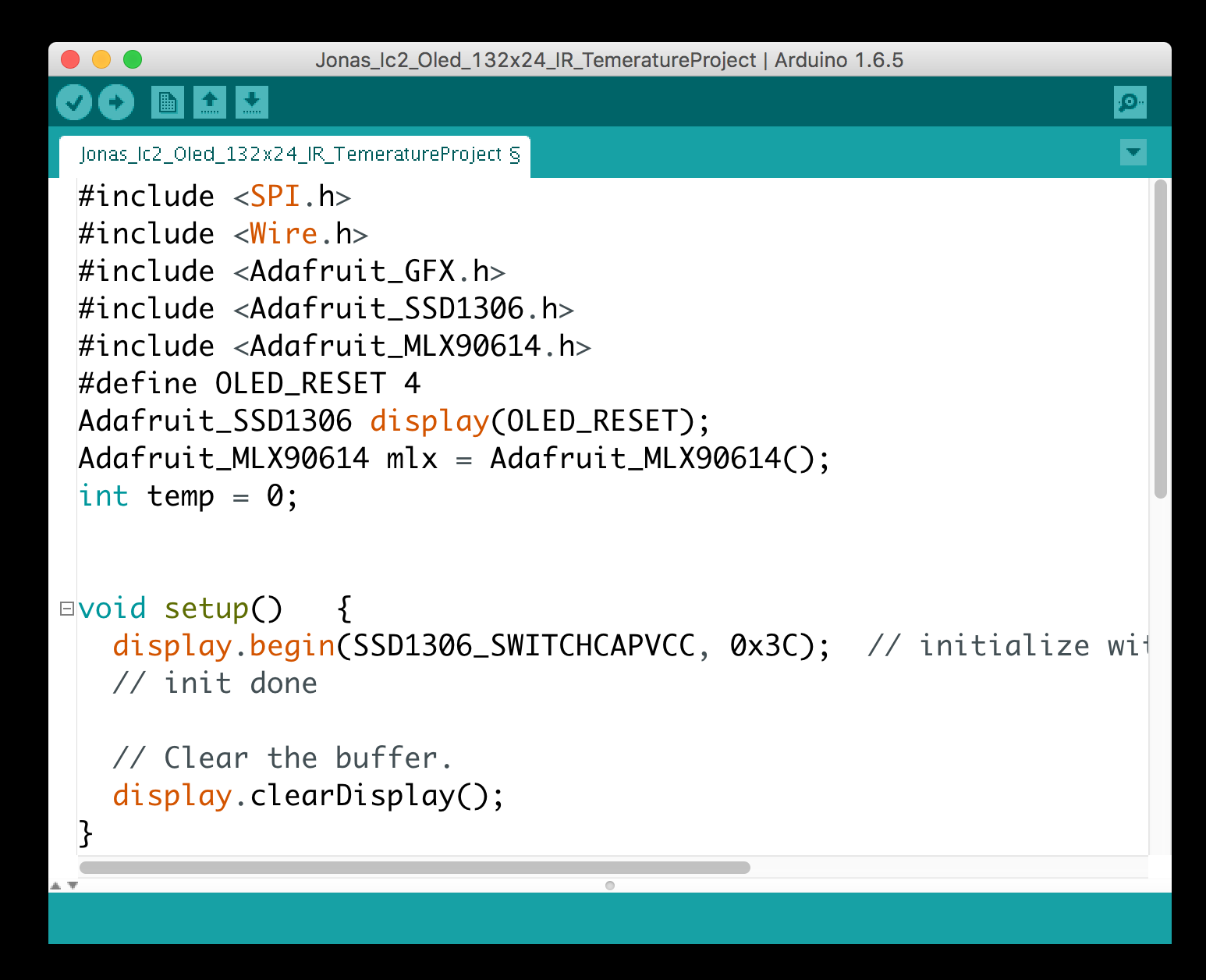Click on 'mlx = Adafruit_MLX90614();' text

tap(608, 459)
